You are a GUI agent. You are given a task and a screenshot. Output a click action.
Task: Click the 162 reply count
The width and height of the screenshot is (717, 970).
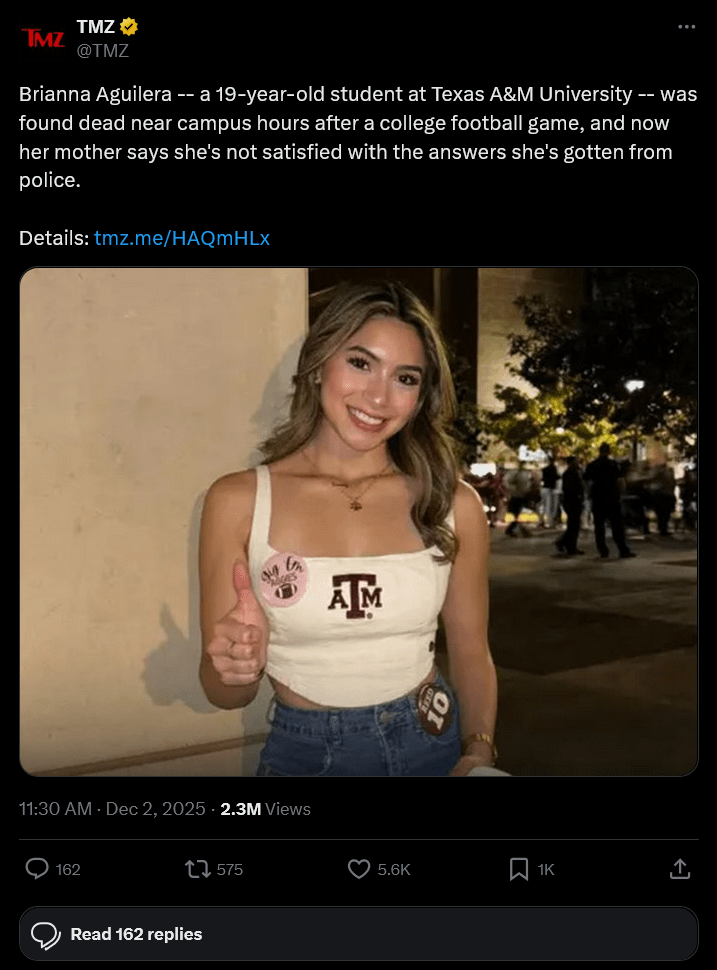coord(68,870)
